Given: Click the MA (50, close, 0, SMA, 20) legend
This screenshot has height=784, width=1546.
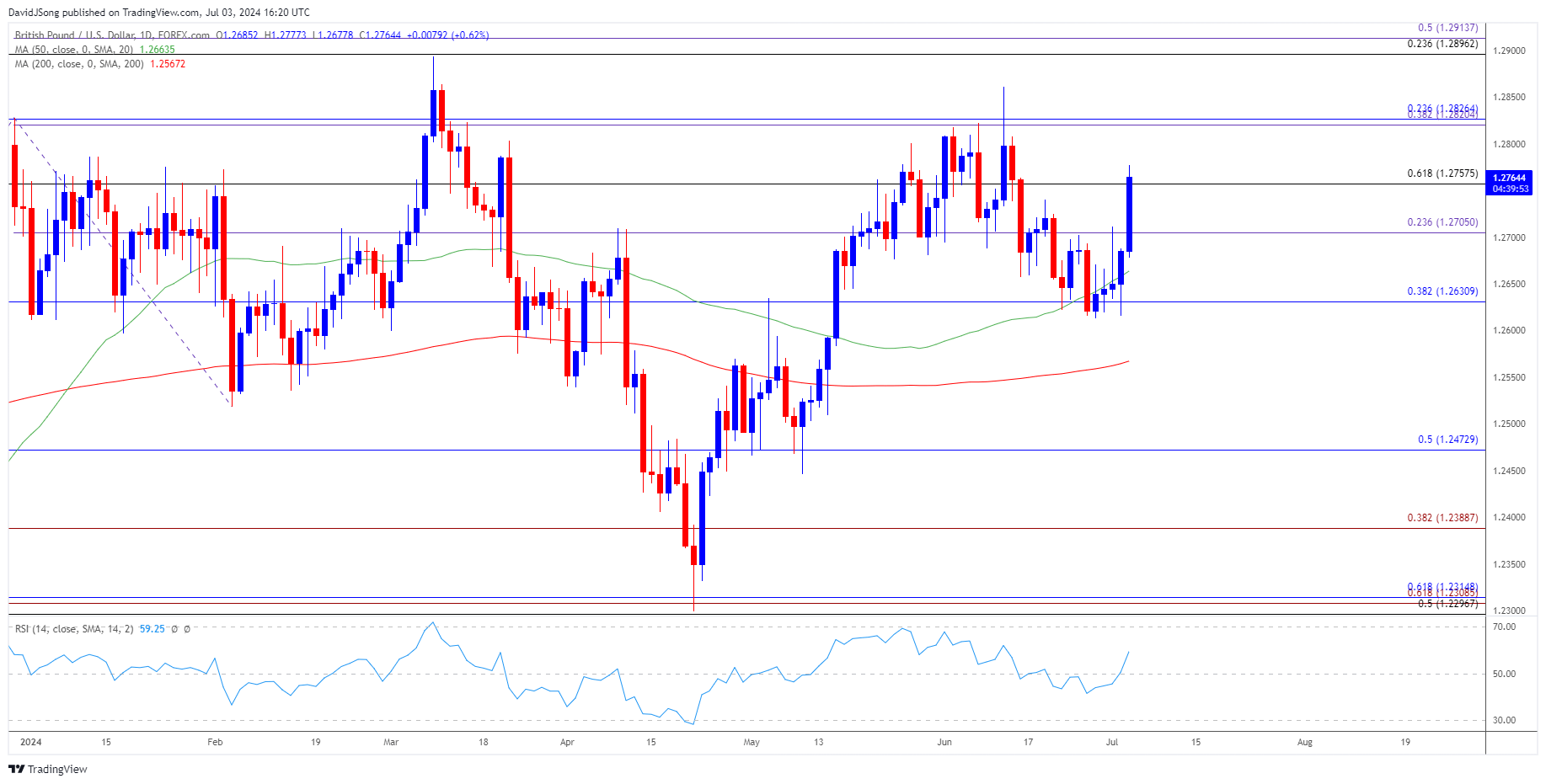Looking at the screenshot, I should [x=74, y=50].
